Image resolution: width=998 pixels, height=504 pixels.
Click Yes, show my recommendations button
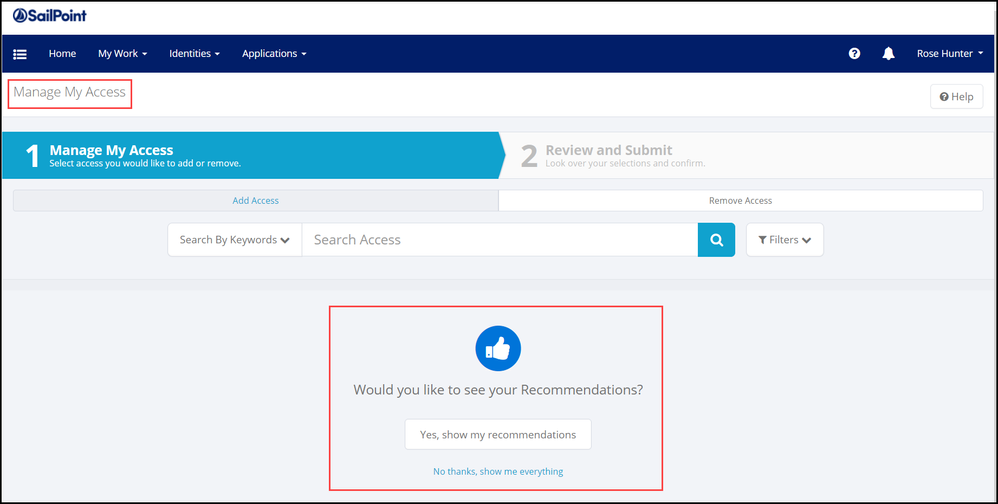[498, 435]
